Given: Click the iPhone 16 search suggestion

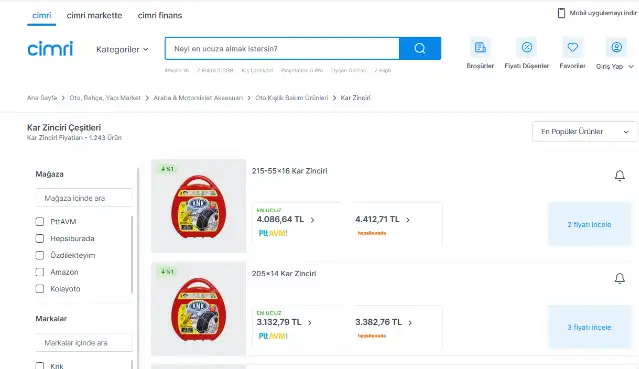Looking at the screenshot, I should 177,71.
